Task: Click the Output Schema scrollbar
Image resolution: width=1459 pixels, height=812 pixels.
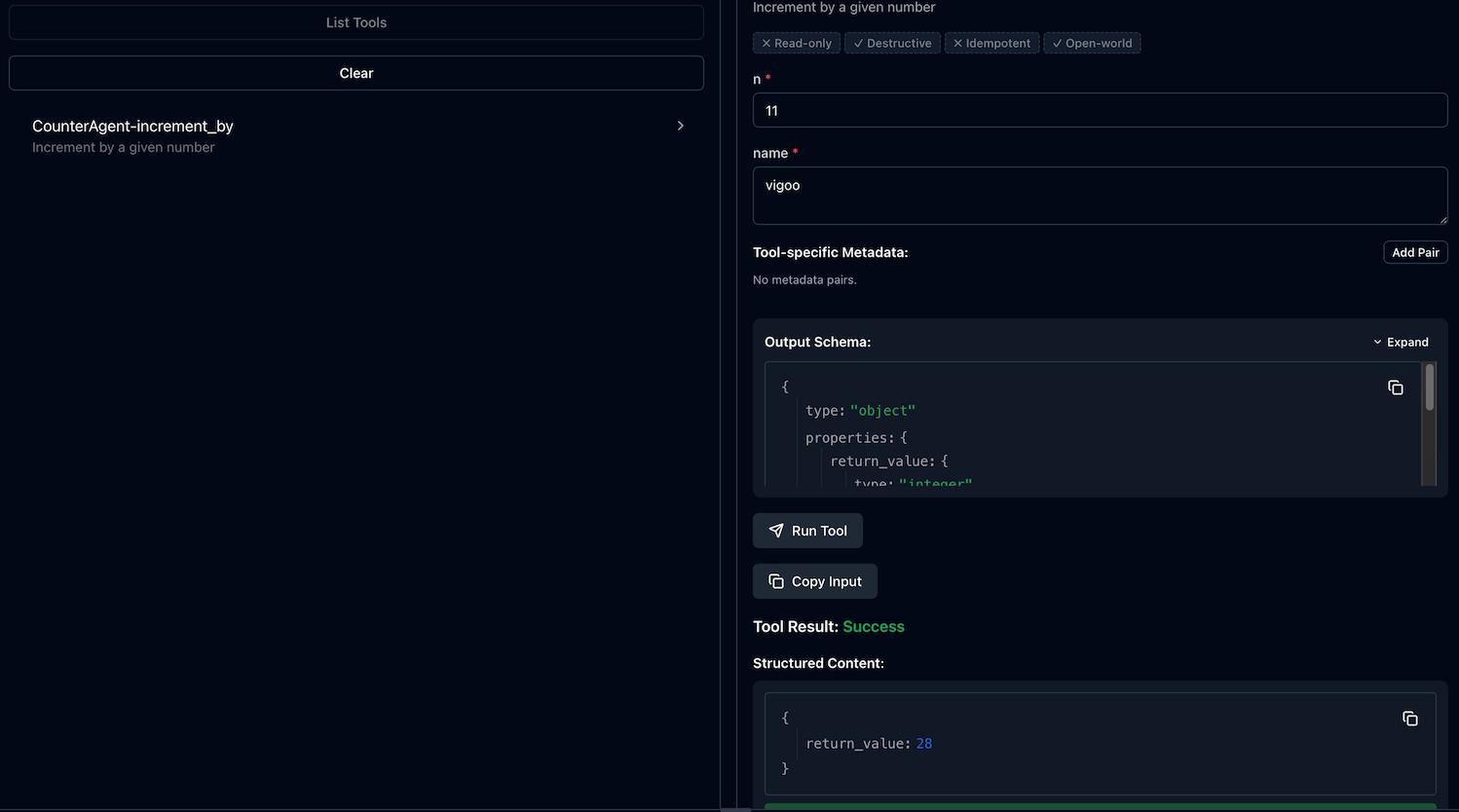Action: 1429,389
